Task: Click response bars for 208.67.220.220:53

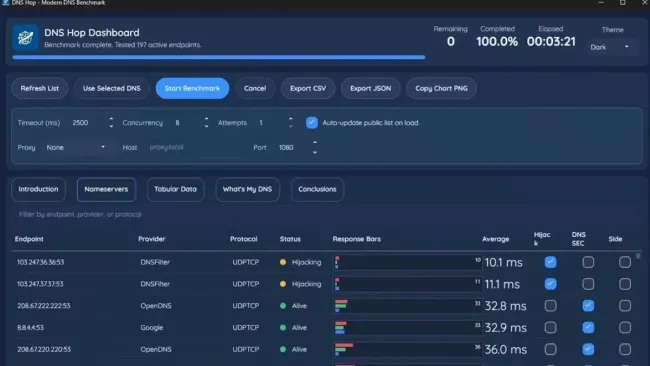Action: point(407,349)
